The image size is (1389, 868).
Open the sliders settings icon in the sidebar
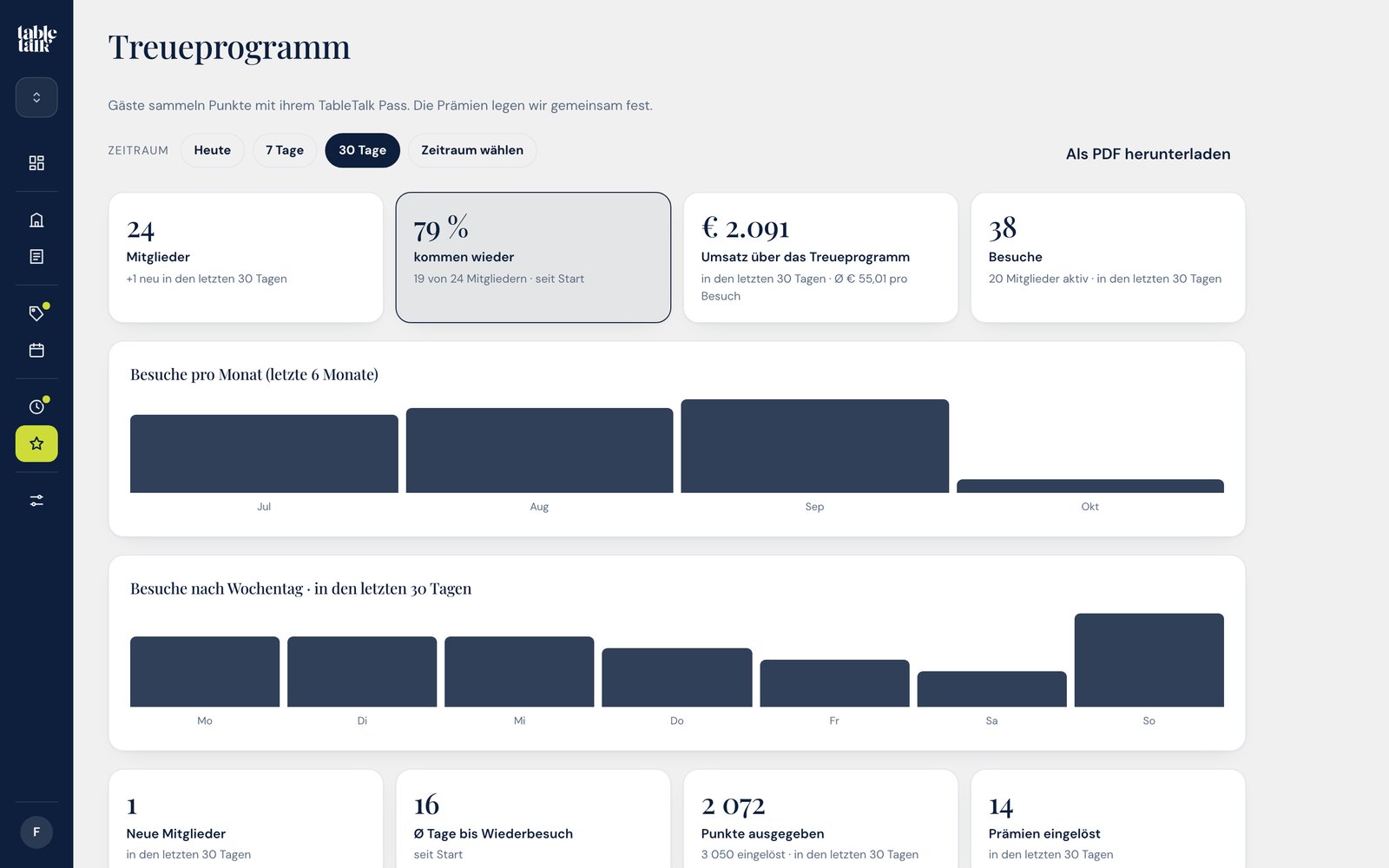click(x=36, y=501)
